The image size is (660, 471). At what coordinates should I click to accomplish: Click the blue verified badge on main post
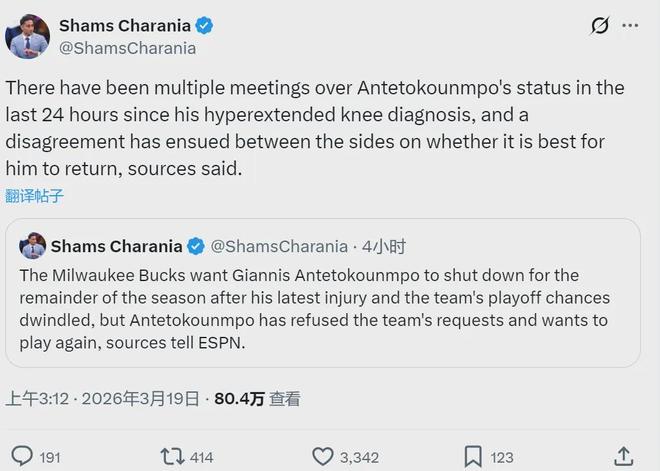203,25
